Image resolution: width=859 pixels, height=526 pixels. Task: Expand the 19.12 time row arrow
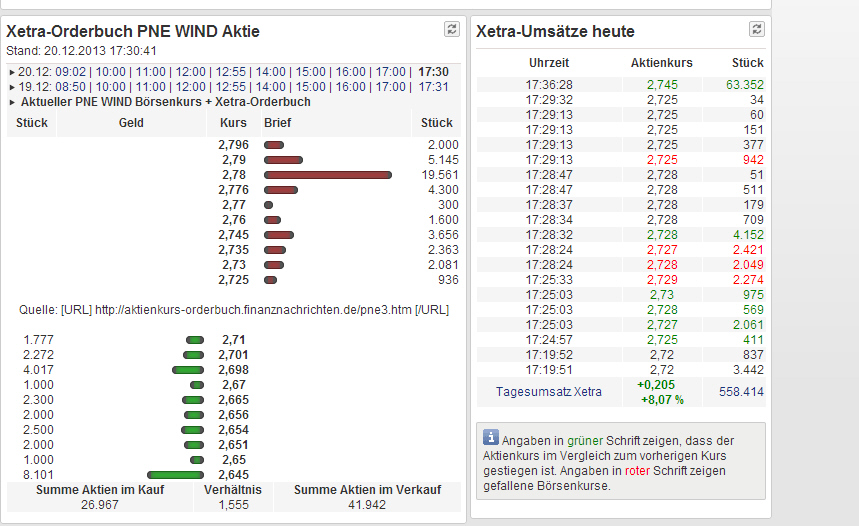(x=12, y=87)
